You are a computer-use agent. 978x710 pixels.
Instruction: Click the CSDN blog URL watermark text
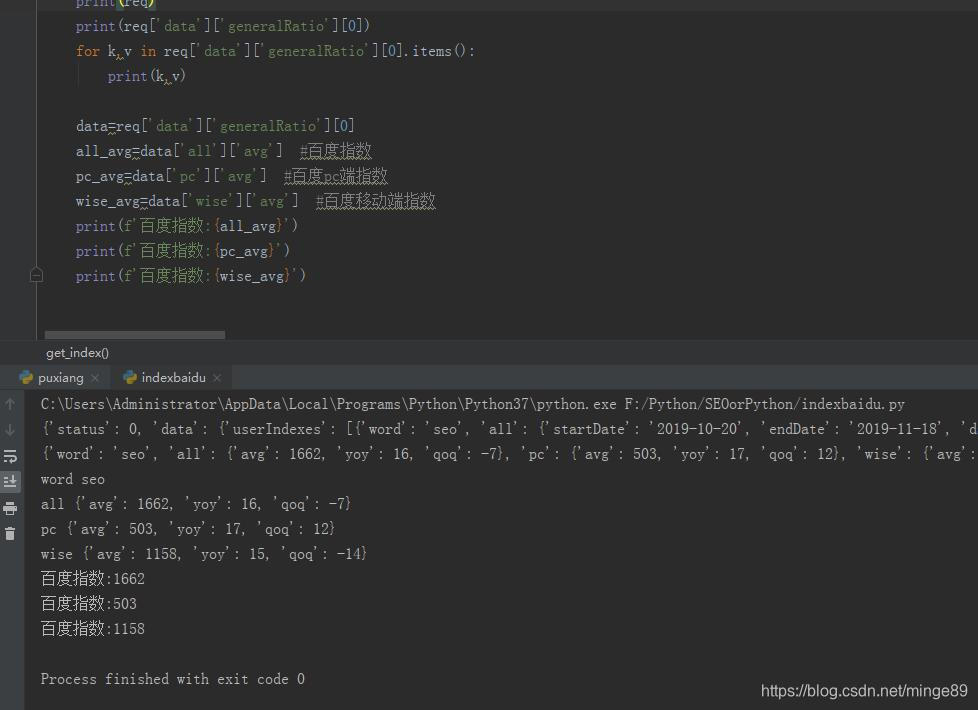[864, 691]
